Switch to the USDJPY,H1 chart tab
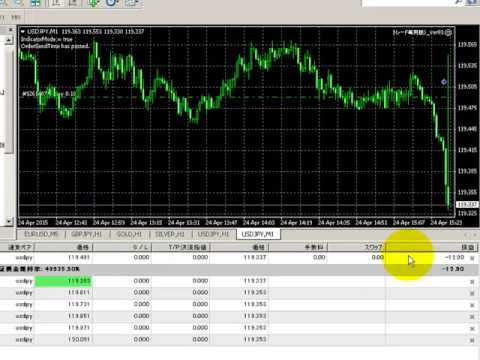 coord(214,234)
